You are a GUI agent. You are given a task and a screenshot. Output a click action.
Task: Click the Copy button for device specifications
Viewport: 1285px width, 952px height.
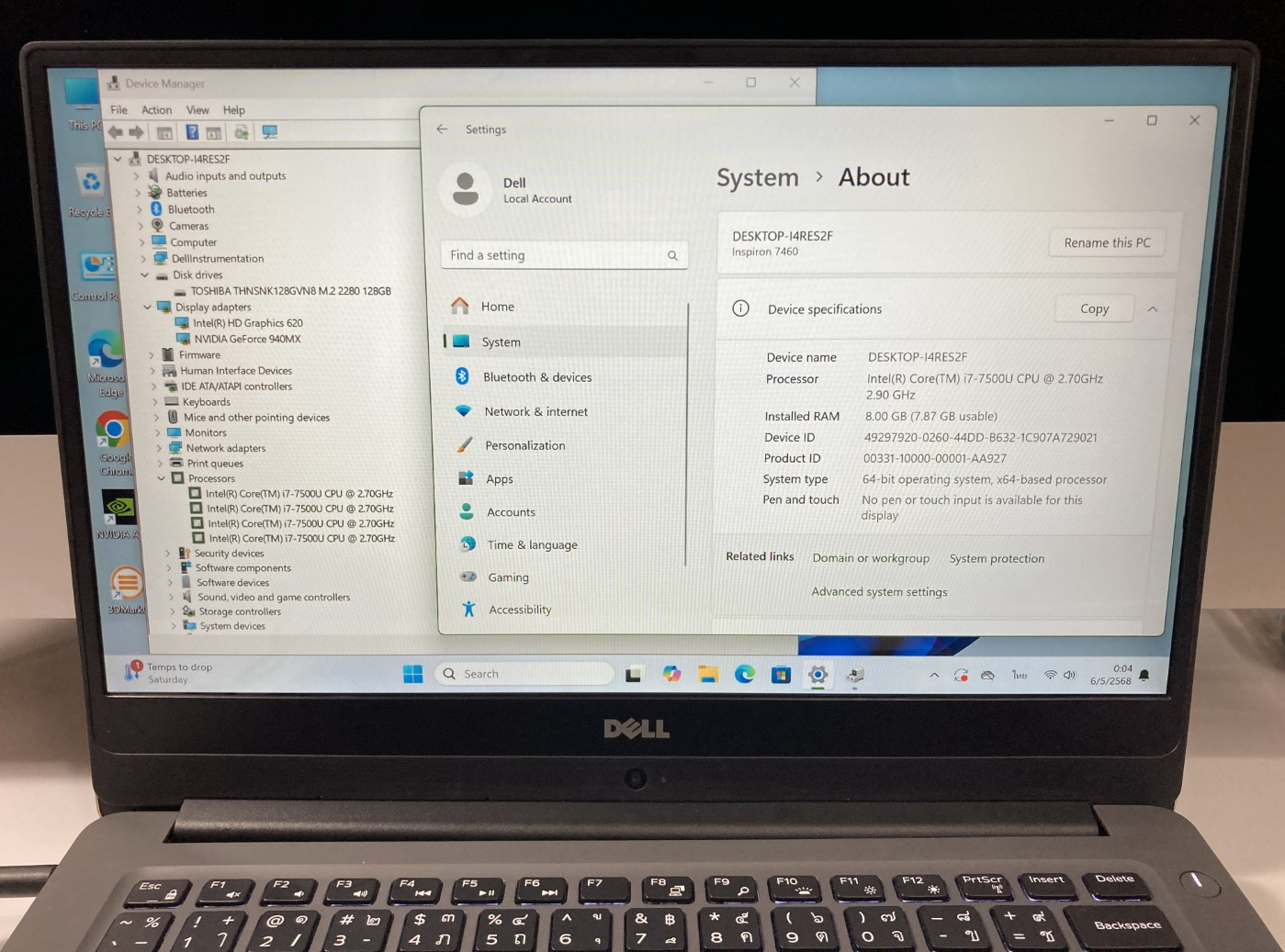(1094, 309)
